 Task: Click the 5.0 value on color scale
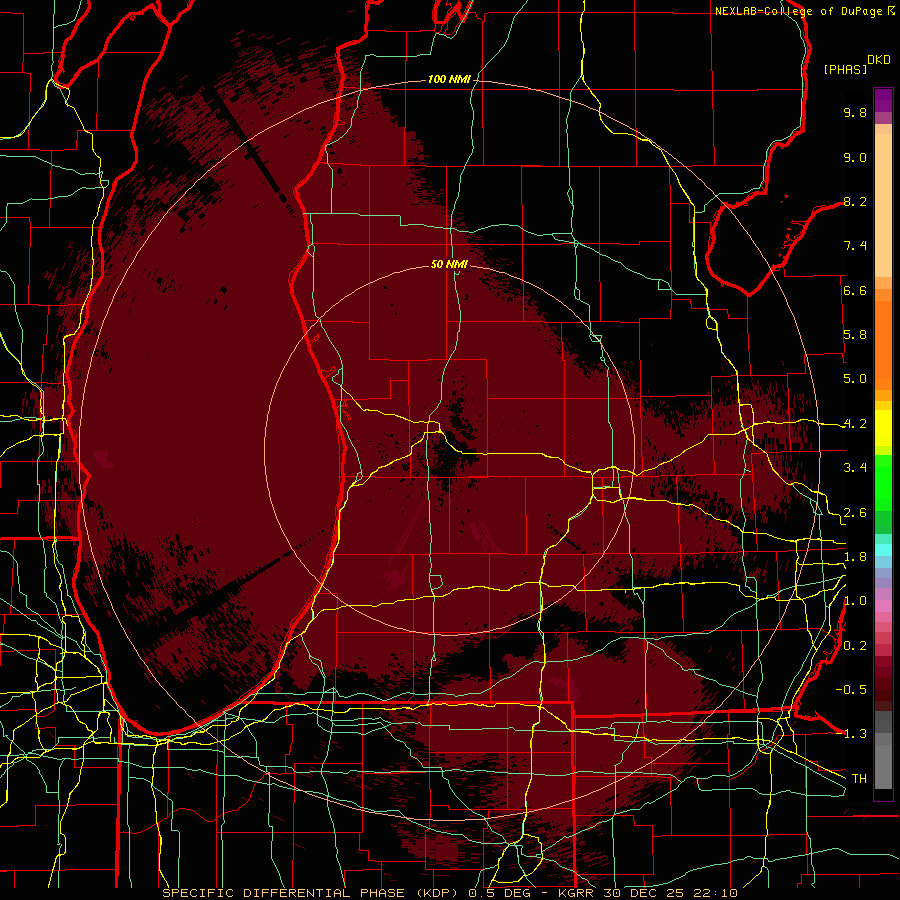tap(855, 379)
